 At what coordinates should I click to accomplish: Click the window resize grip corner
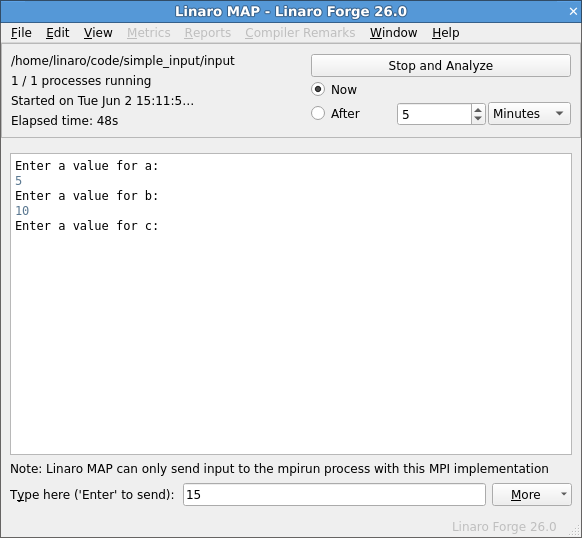pos(576,532)
